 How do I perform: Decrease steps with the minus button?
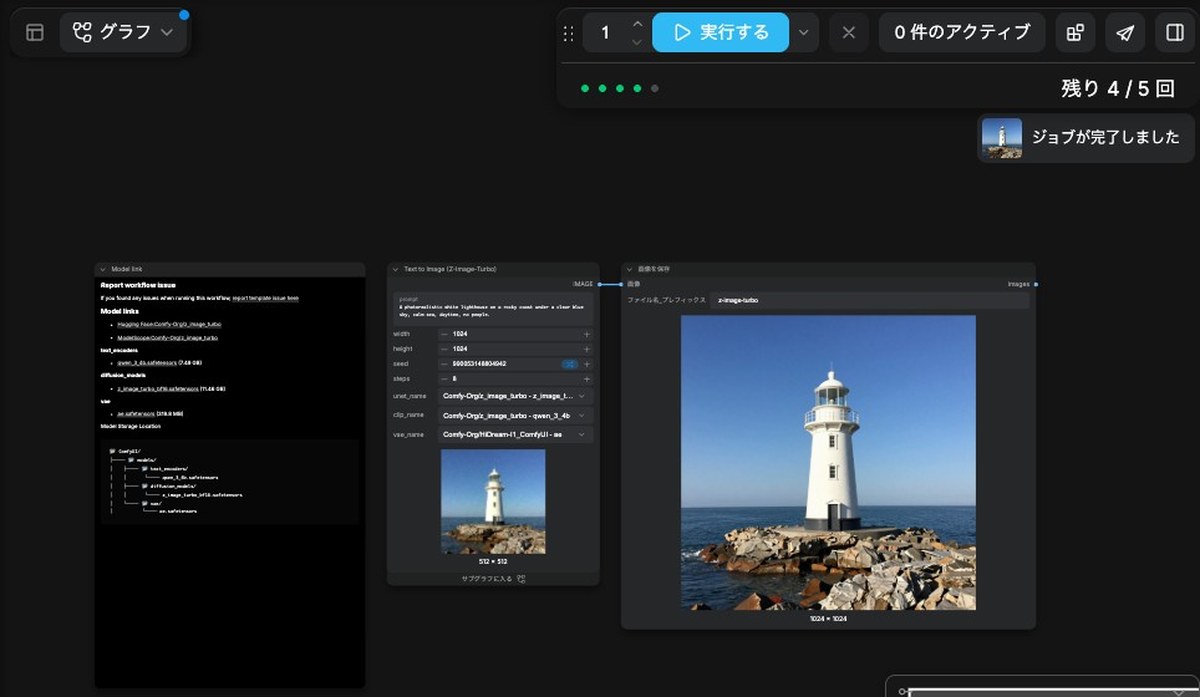[x=444, y=379]
